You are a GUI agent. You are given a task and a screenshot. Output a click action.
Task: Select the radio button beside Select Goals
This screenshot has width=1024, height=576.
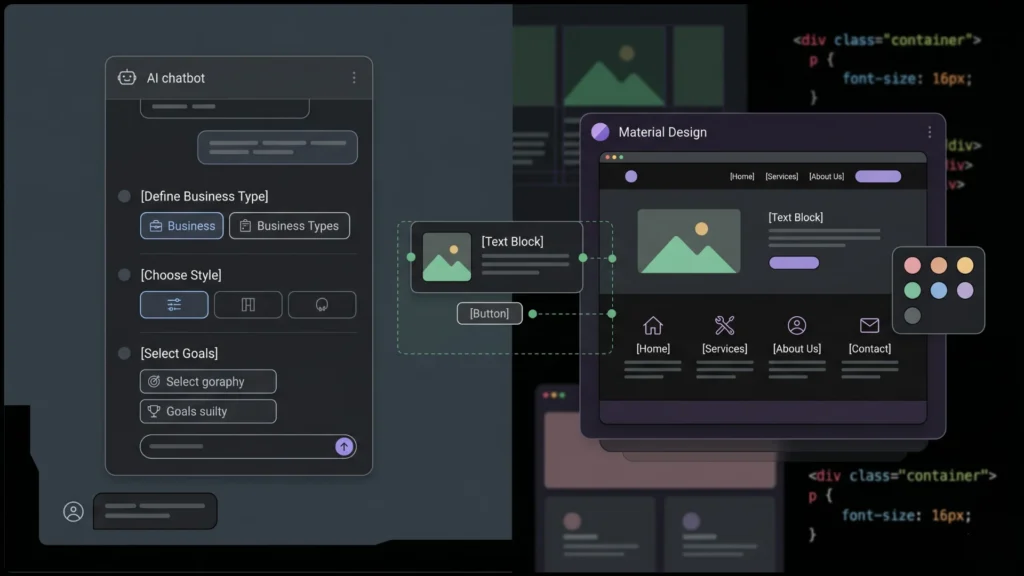[123, 353]
